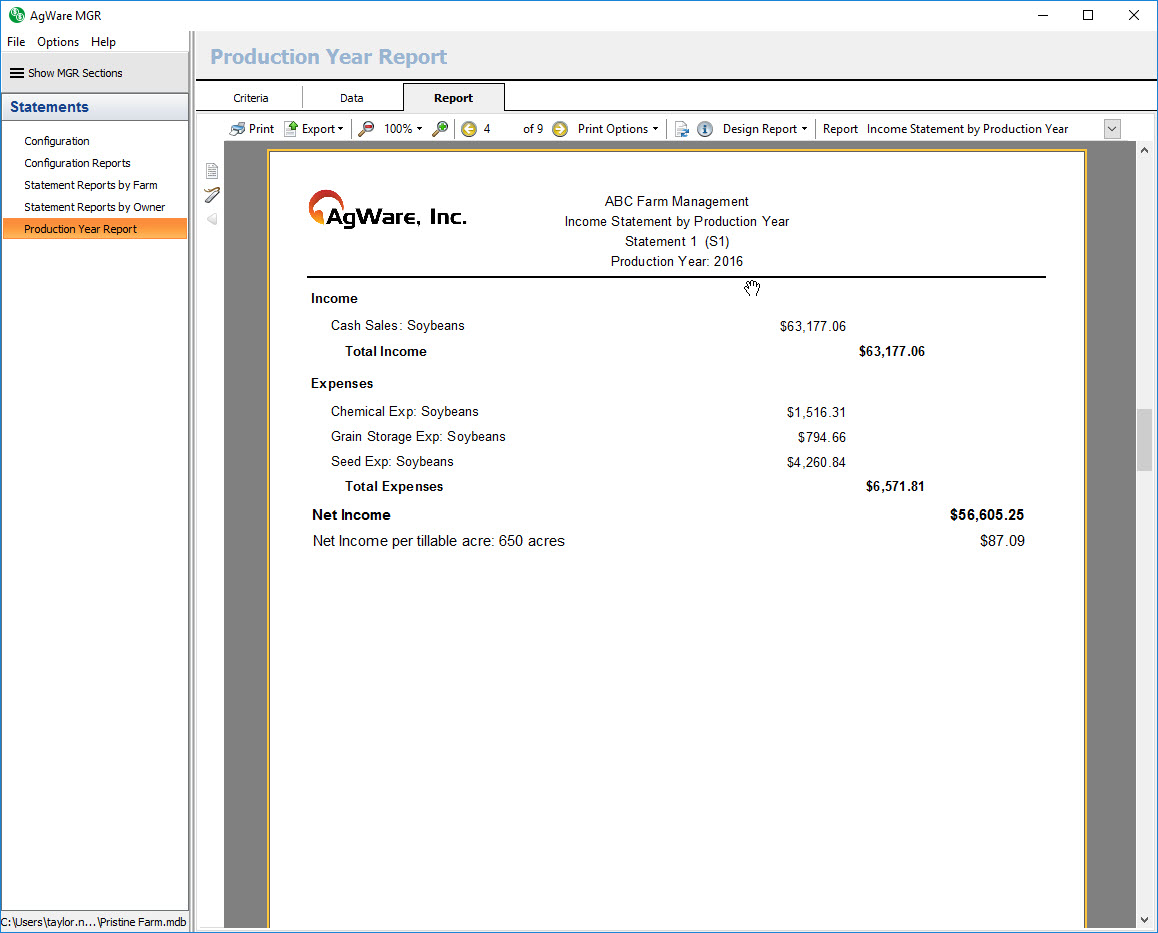Click the Print icon in the report toolbar

coord(238,129)
